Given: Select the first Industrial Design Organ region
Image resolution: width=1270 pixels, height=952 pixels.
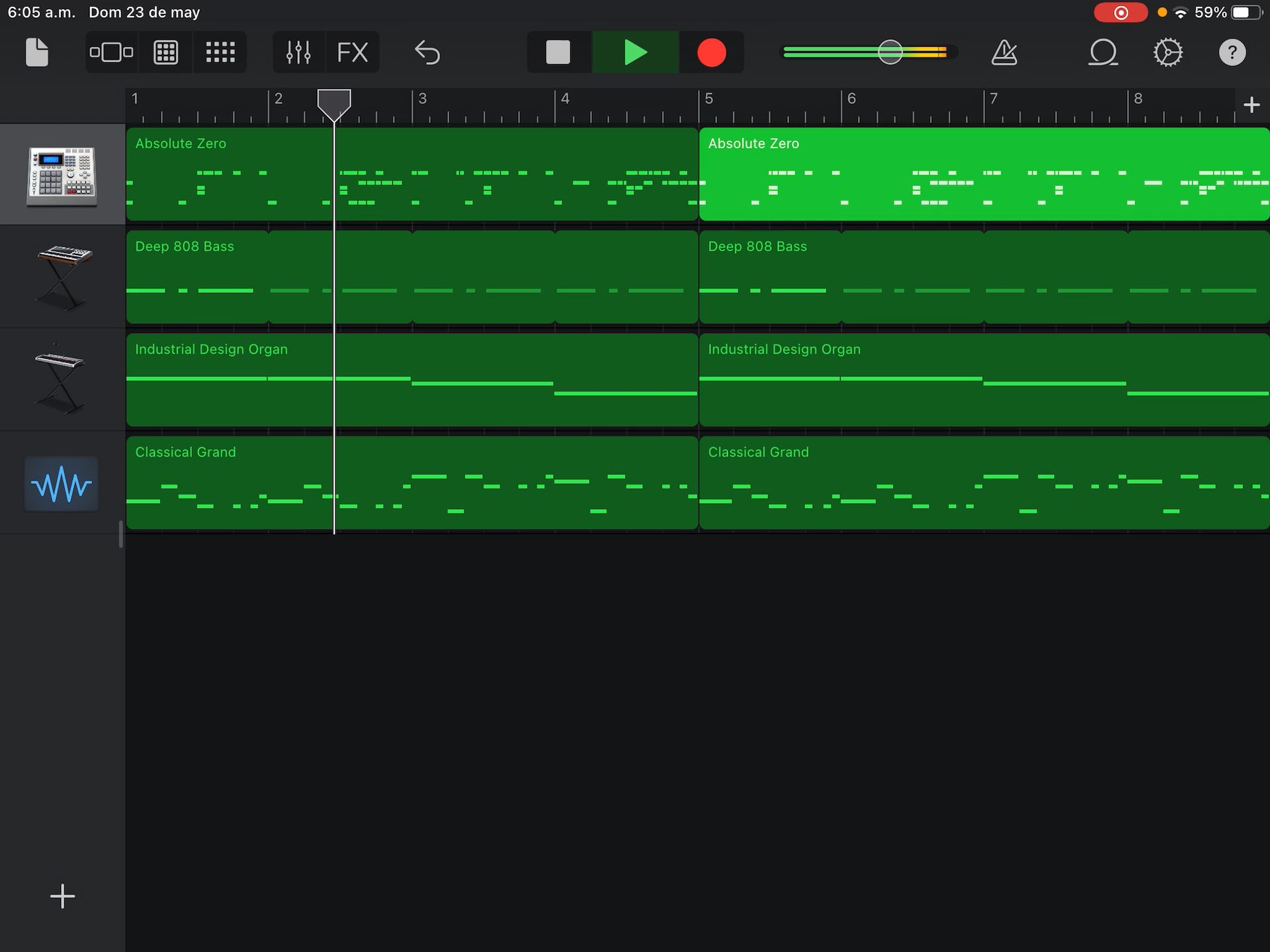Looking at the screenshot, I should (412, 380).
